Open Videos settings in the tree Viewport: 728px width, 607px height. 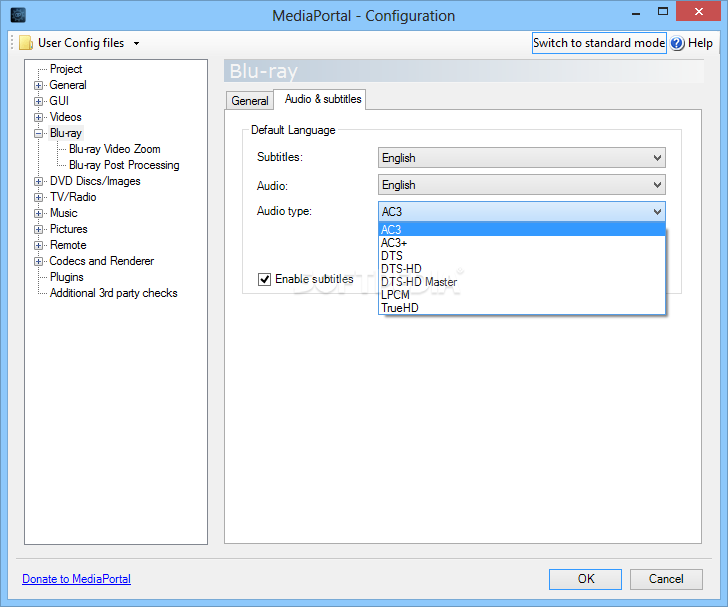pos(65,117)
